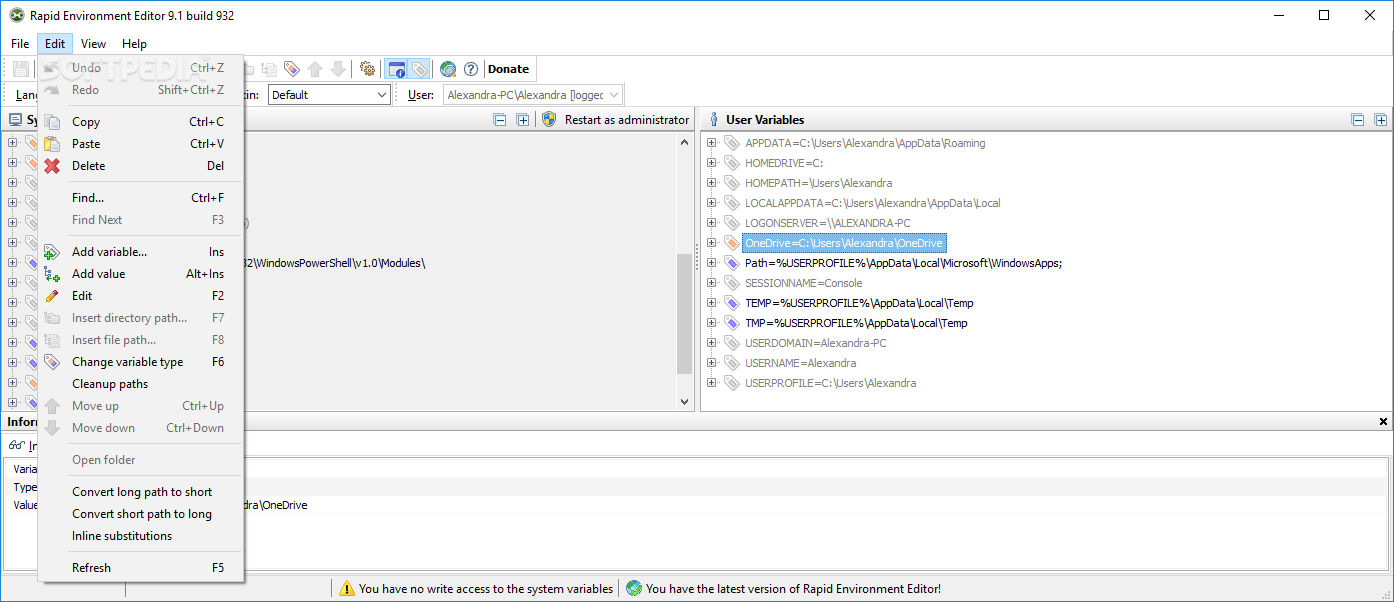1394x602 pixels.
Task: Choose Change variable type in Edit menu
Action: [140, 362]
